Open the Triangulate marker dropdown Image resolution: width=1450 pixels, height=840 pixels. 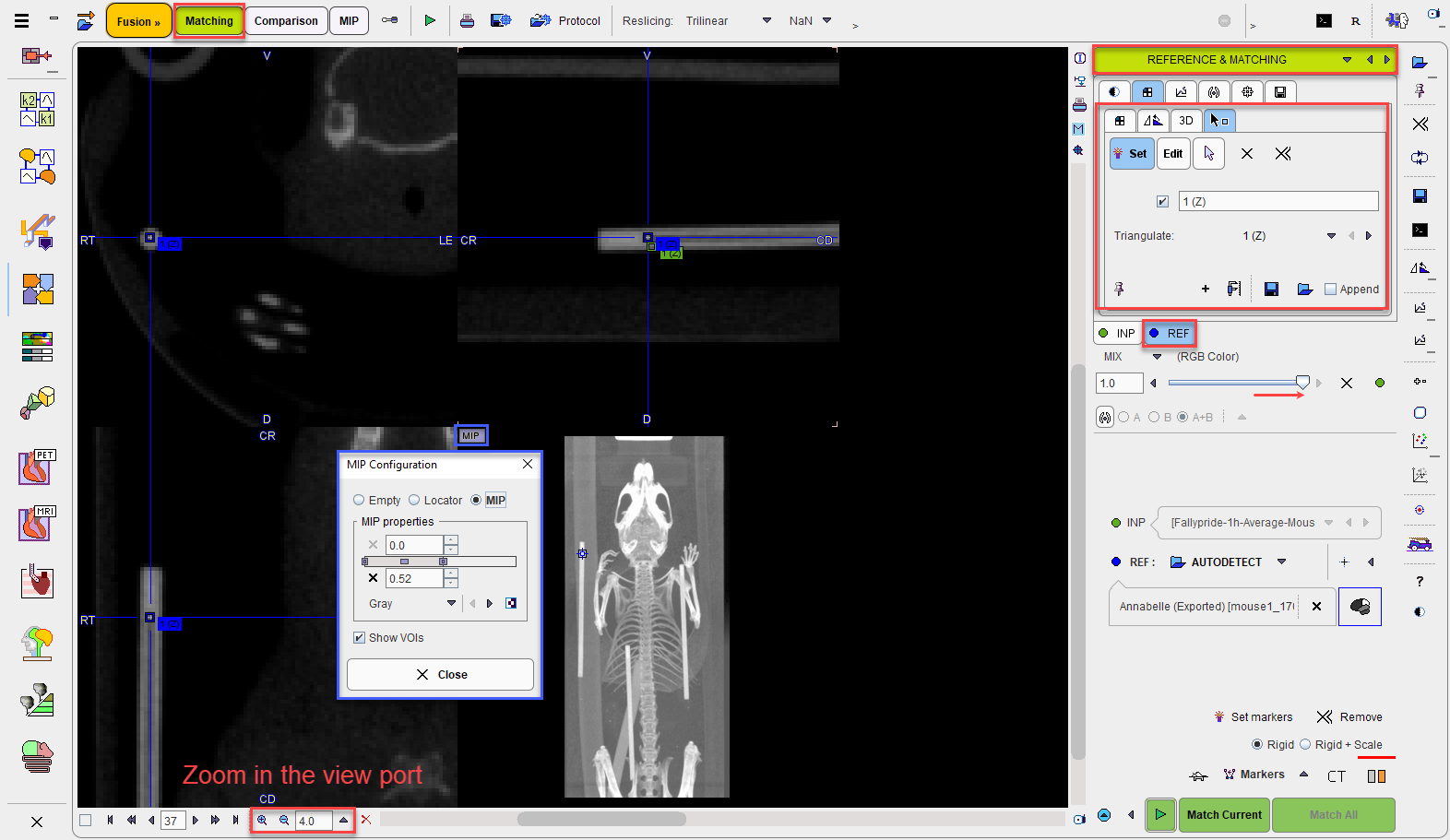1331,236
